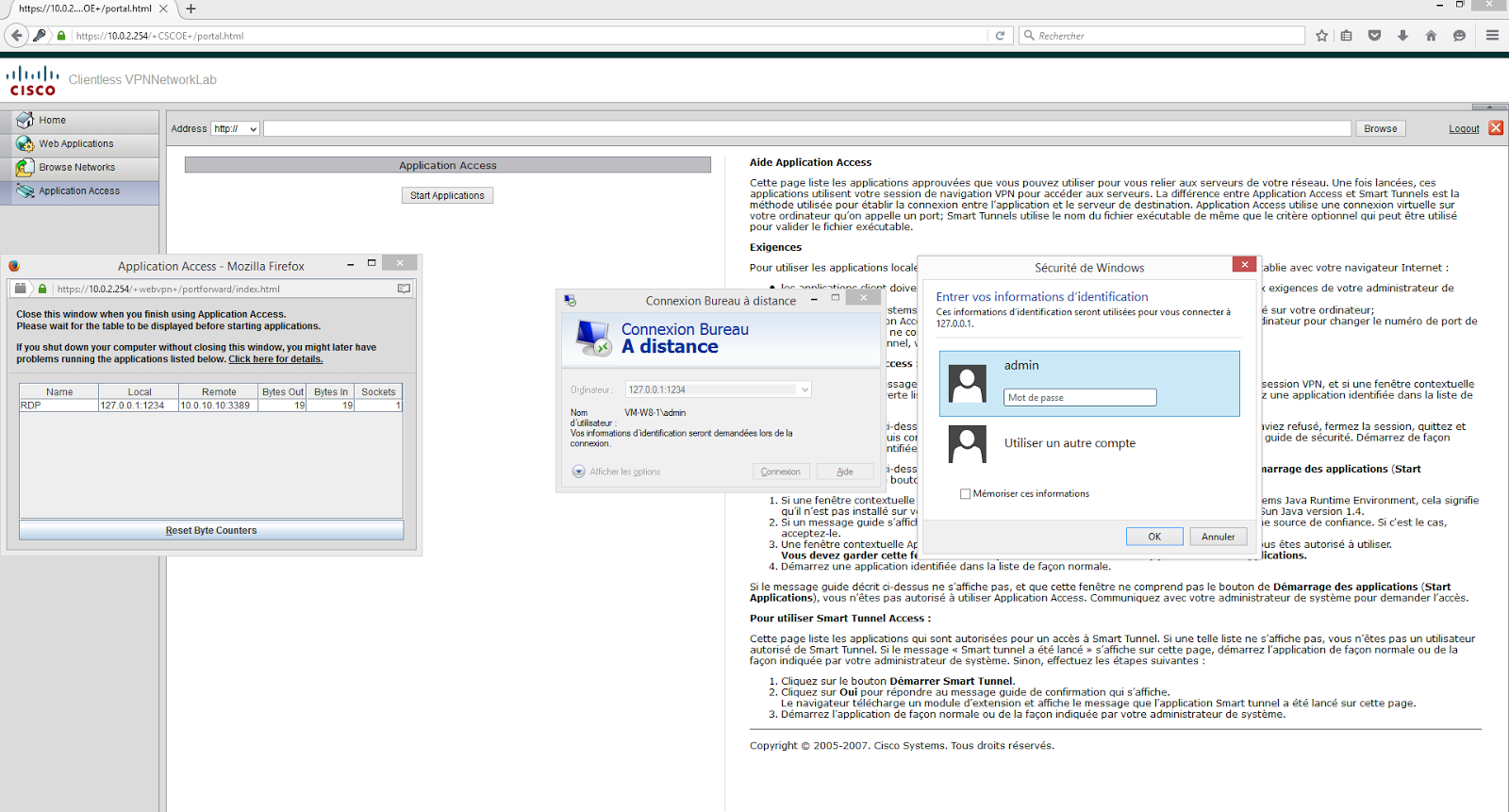
Task: Go to the browser home page icon
Action: pos(1431,36)
